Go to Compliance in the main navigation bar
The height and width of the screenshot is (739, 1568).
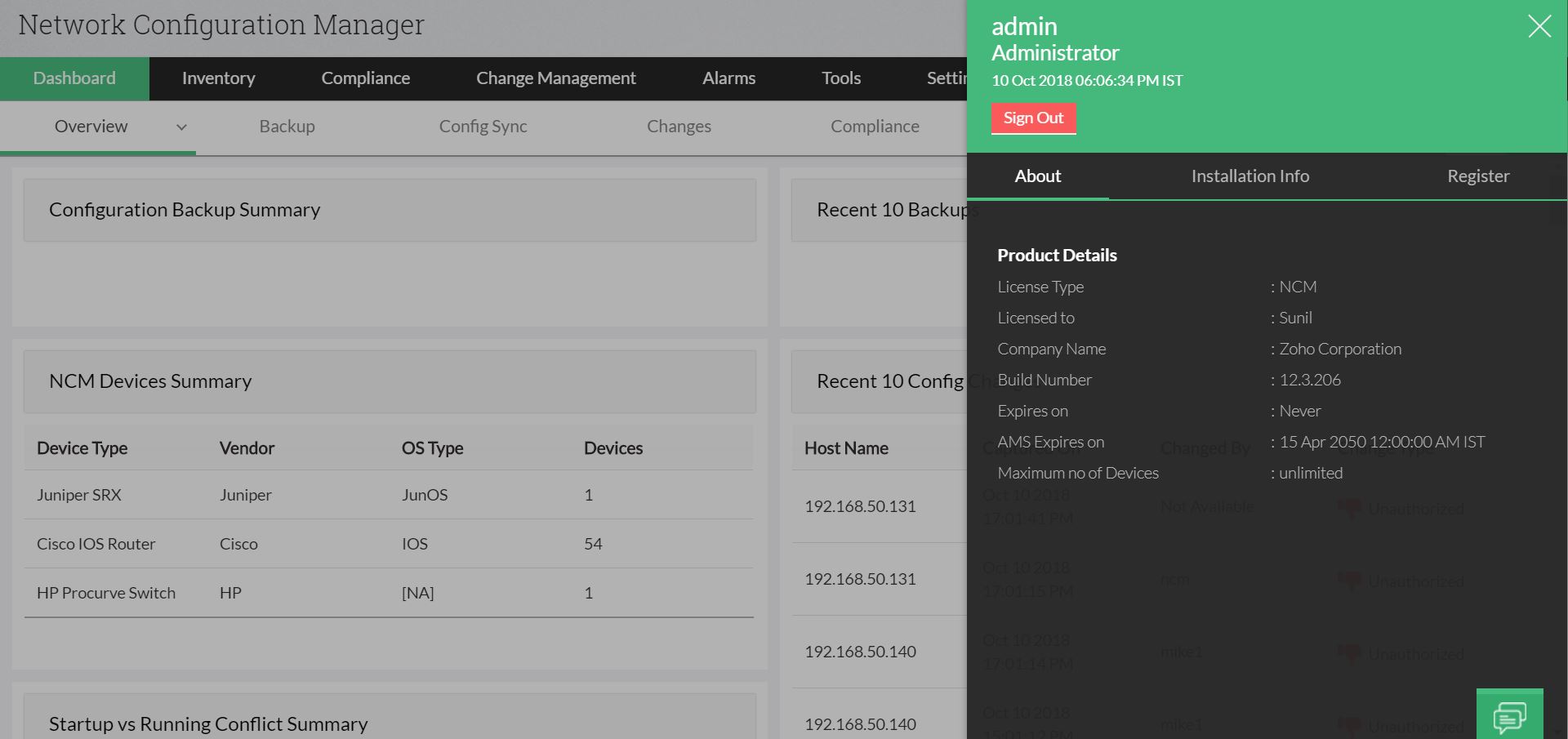[x=365, y=78]
